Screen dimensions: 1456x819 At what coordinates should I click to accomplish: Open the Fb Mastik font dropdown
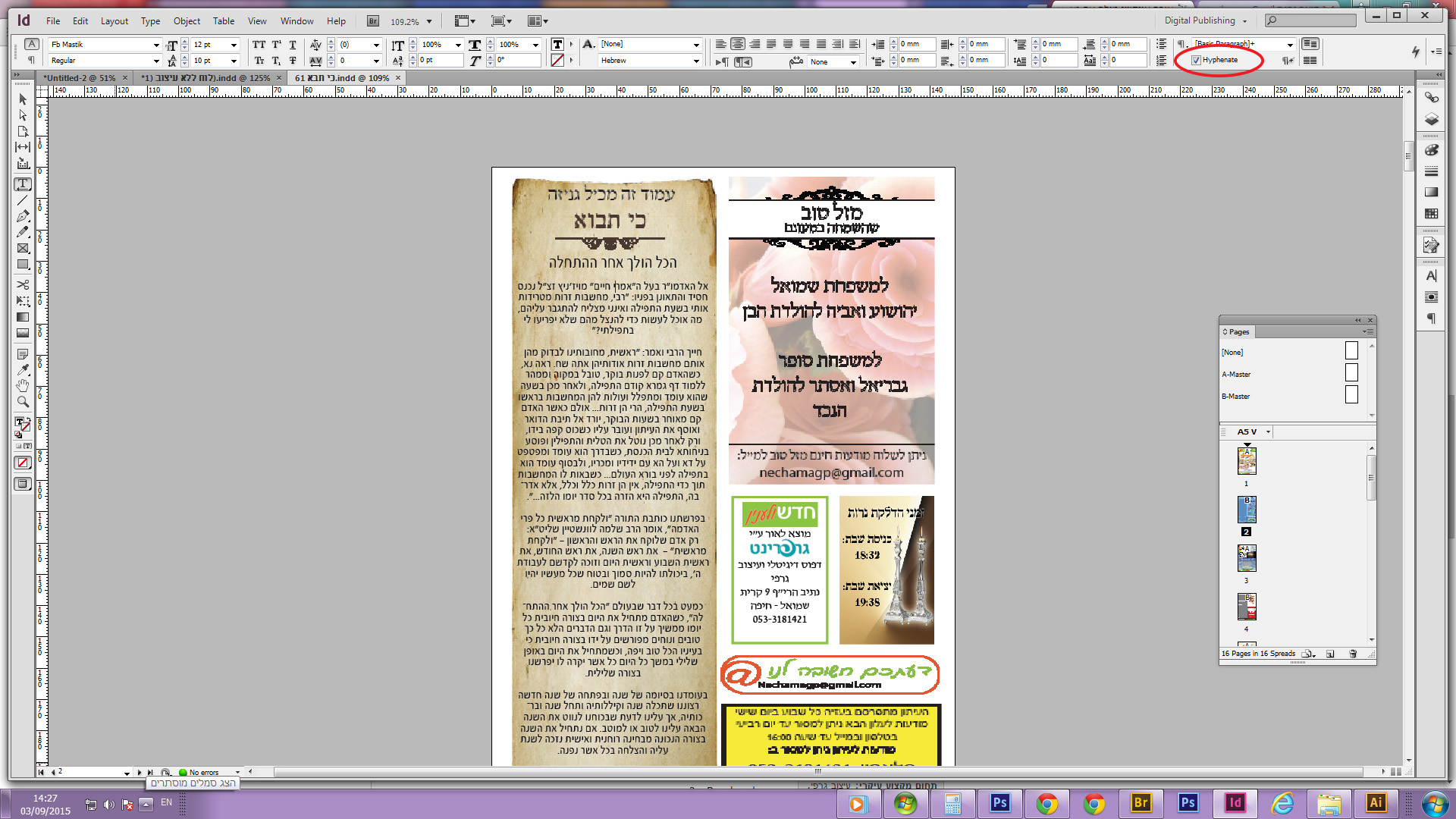pos(156,45)
